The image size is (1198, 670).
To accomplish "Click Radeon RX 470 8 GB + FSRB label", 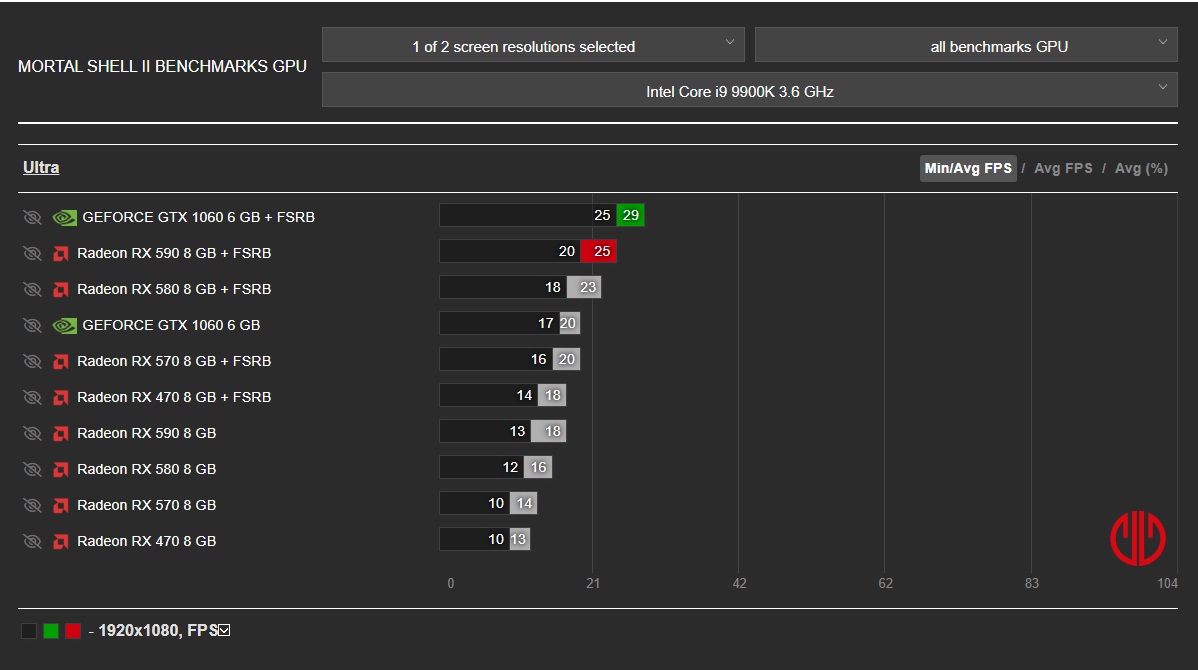I will pyautogui.click(x=174, y=396).
